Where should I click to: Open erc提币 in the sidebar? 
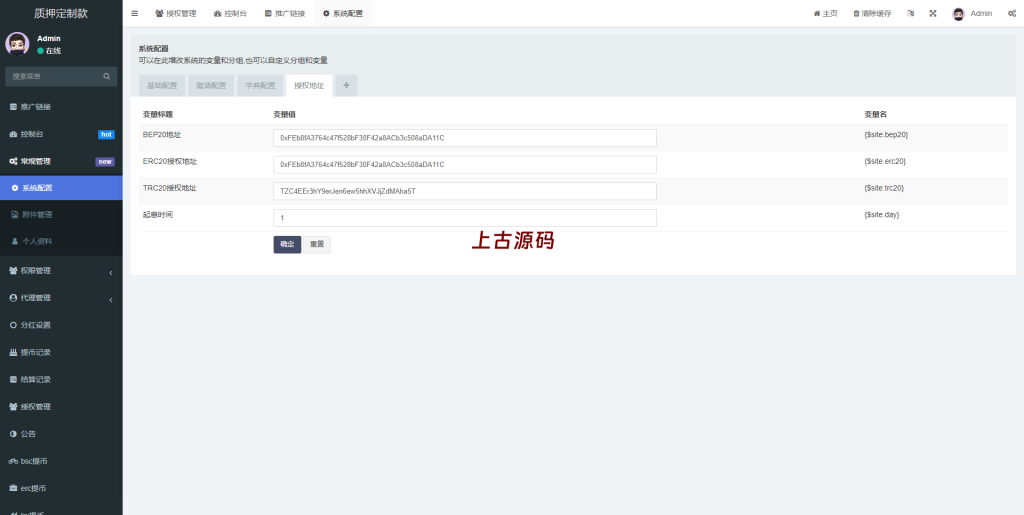(61, 488)
